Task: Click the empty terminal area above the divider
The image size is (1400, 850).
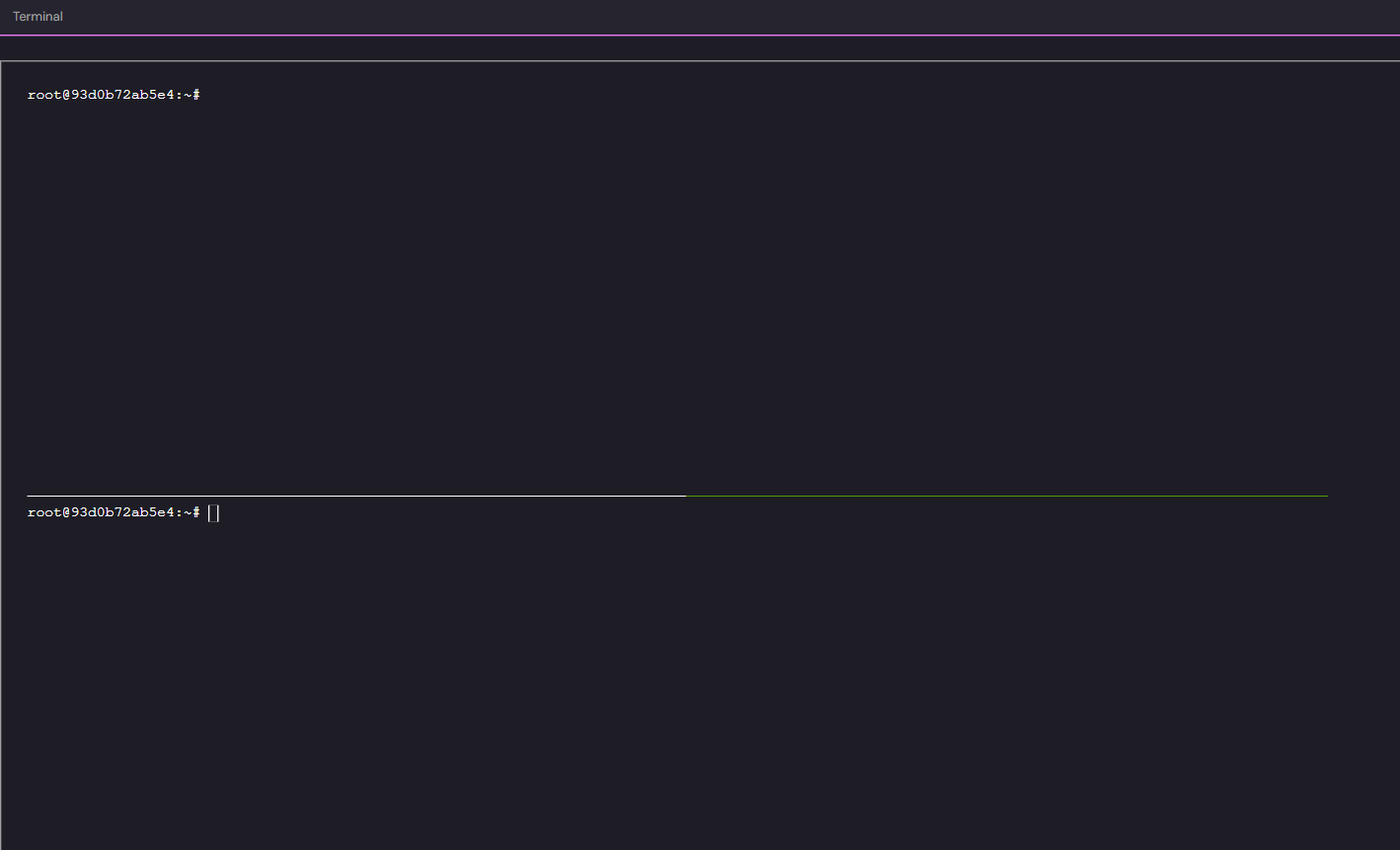Action: [691, 296]
